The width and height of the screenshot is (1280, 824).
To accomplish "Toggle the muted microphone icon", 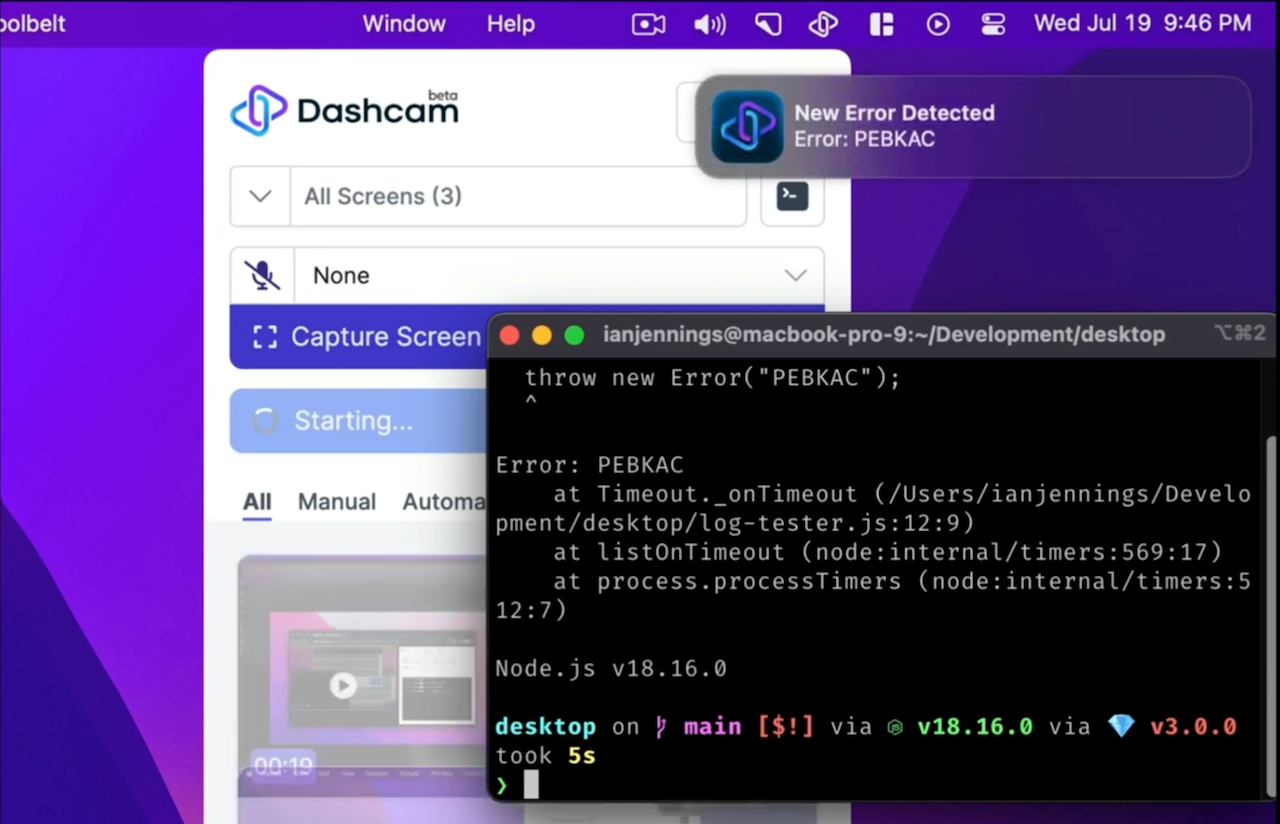I will pos(262,275).
